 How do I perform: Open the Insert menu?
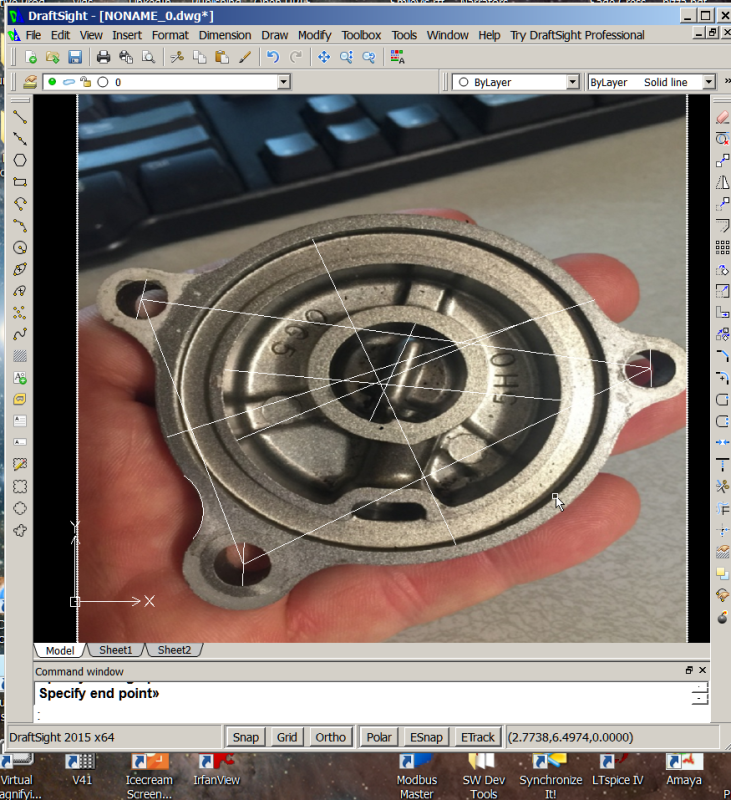pyautogui.click(x=127, y=35)
